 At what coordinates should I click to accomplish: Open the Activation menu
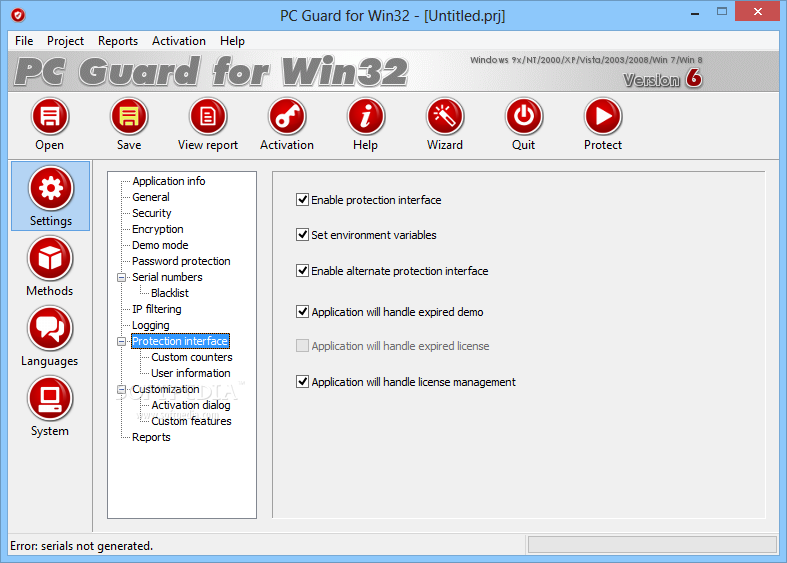[x=179, y=41]
